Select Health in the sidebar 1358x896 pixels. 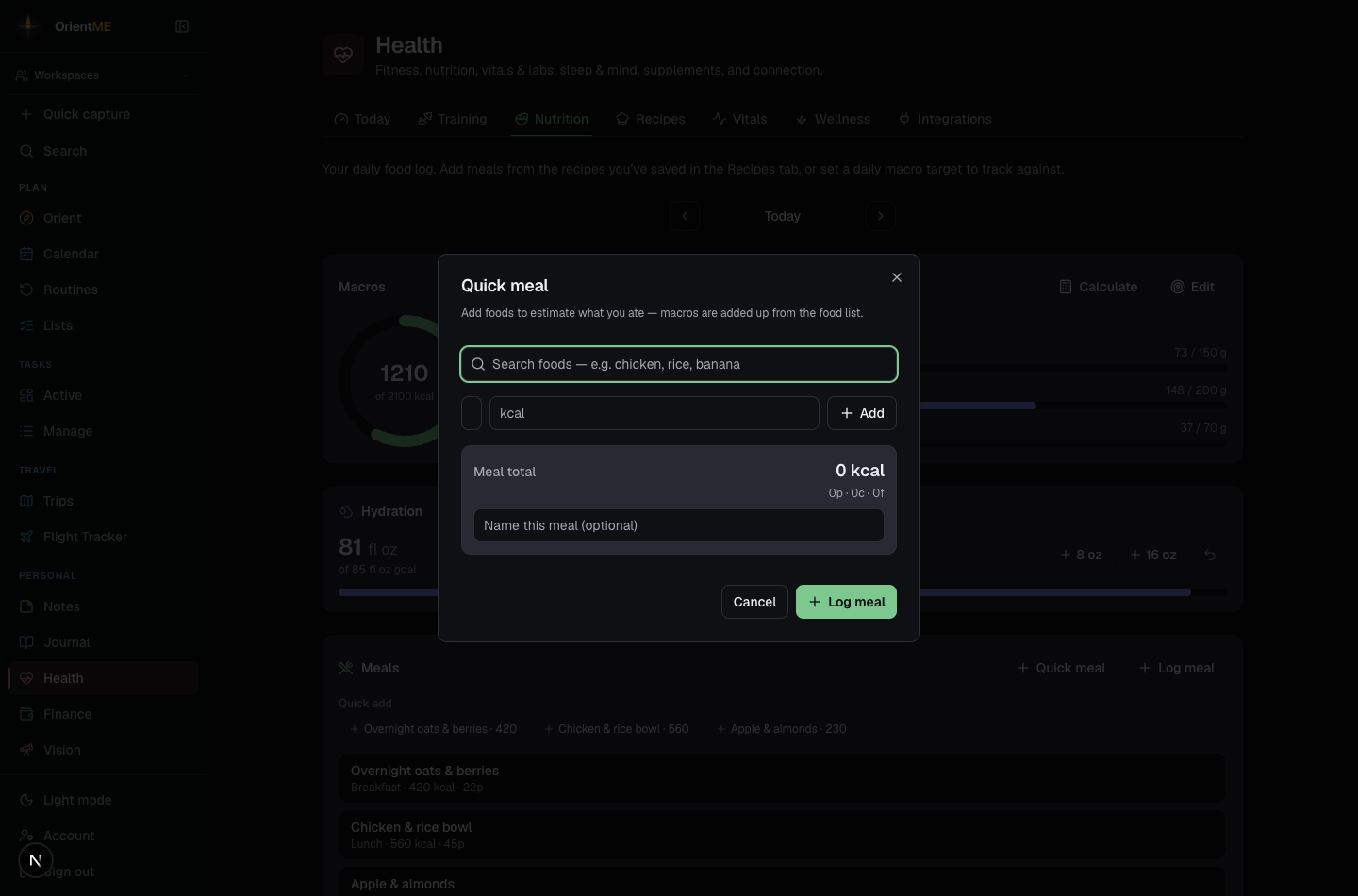tap(103, 678)
